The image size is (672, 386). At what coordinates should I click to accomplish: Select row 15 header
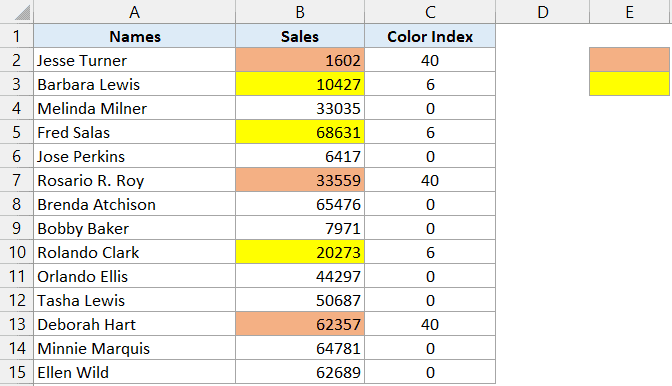point(17,371)
